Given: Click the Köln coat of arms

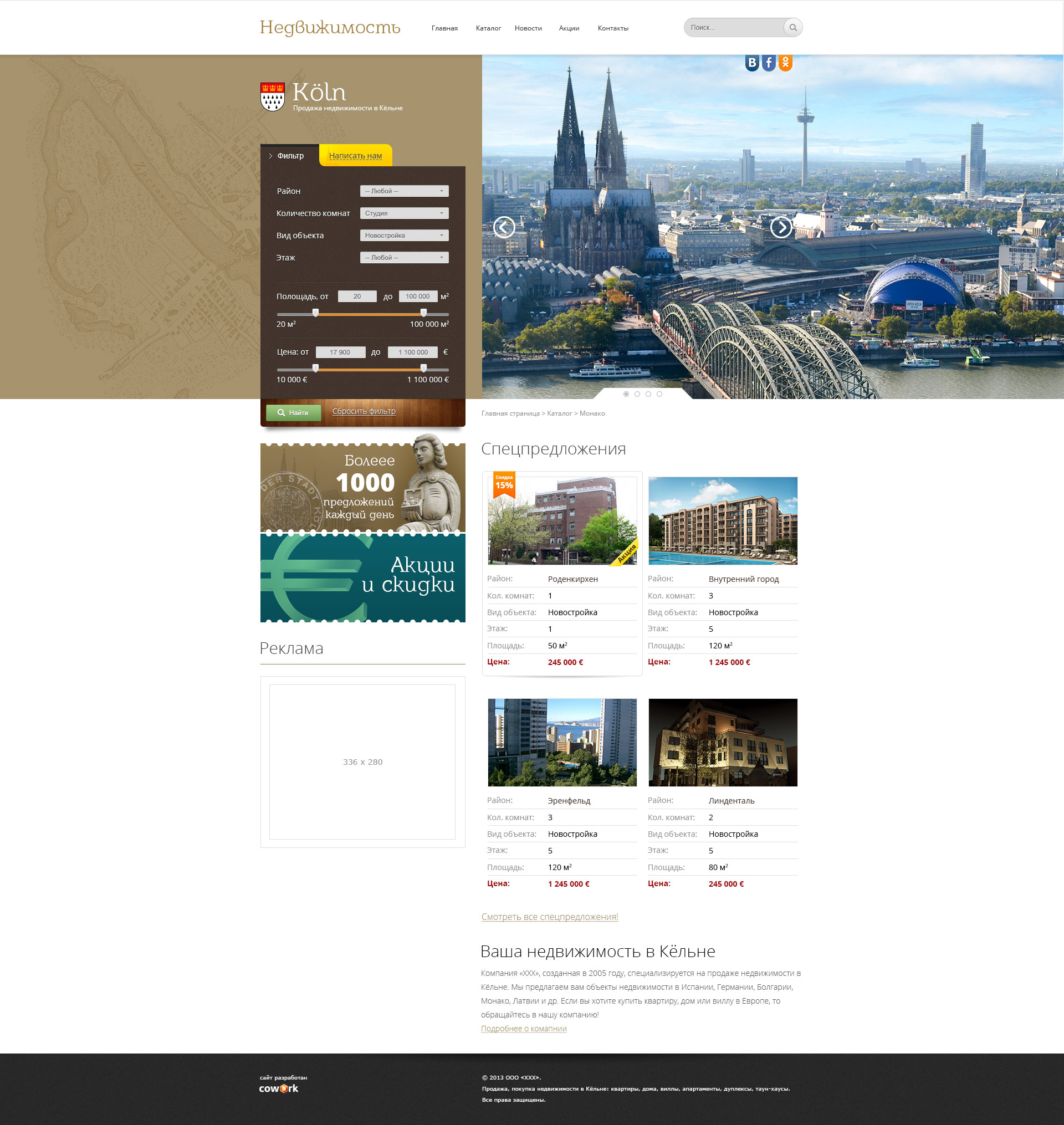Looking at the screenshot, I should click(272, 96).
